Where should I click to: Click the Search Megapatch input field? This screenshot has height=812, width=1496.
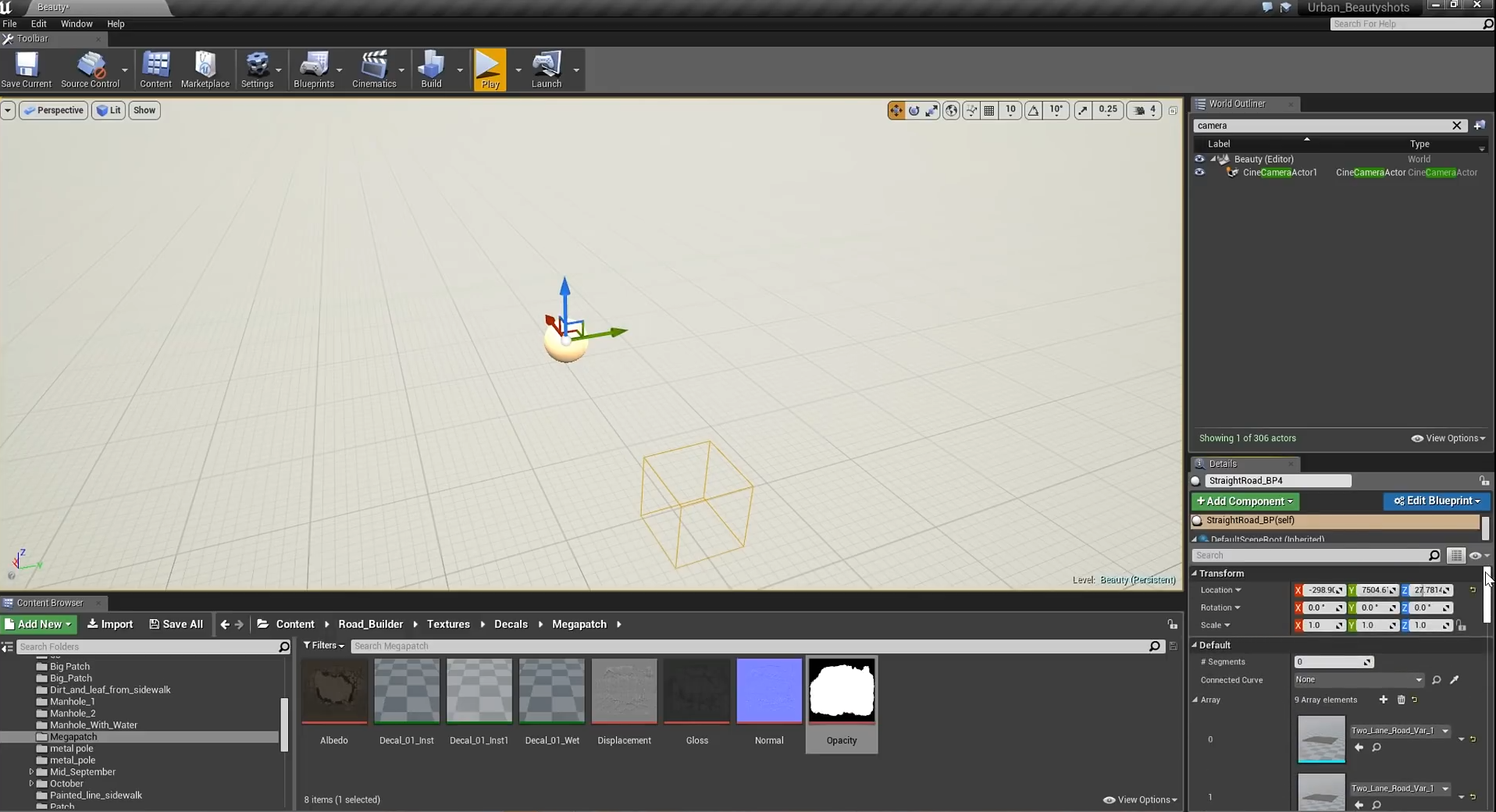pyautogui.click(x=750, y=646)
